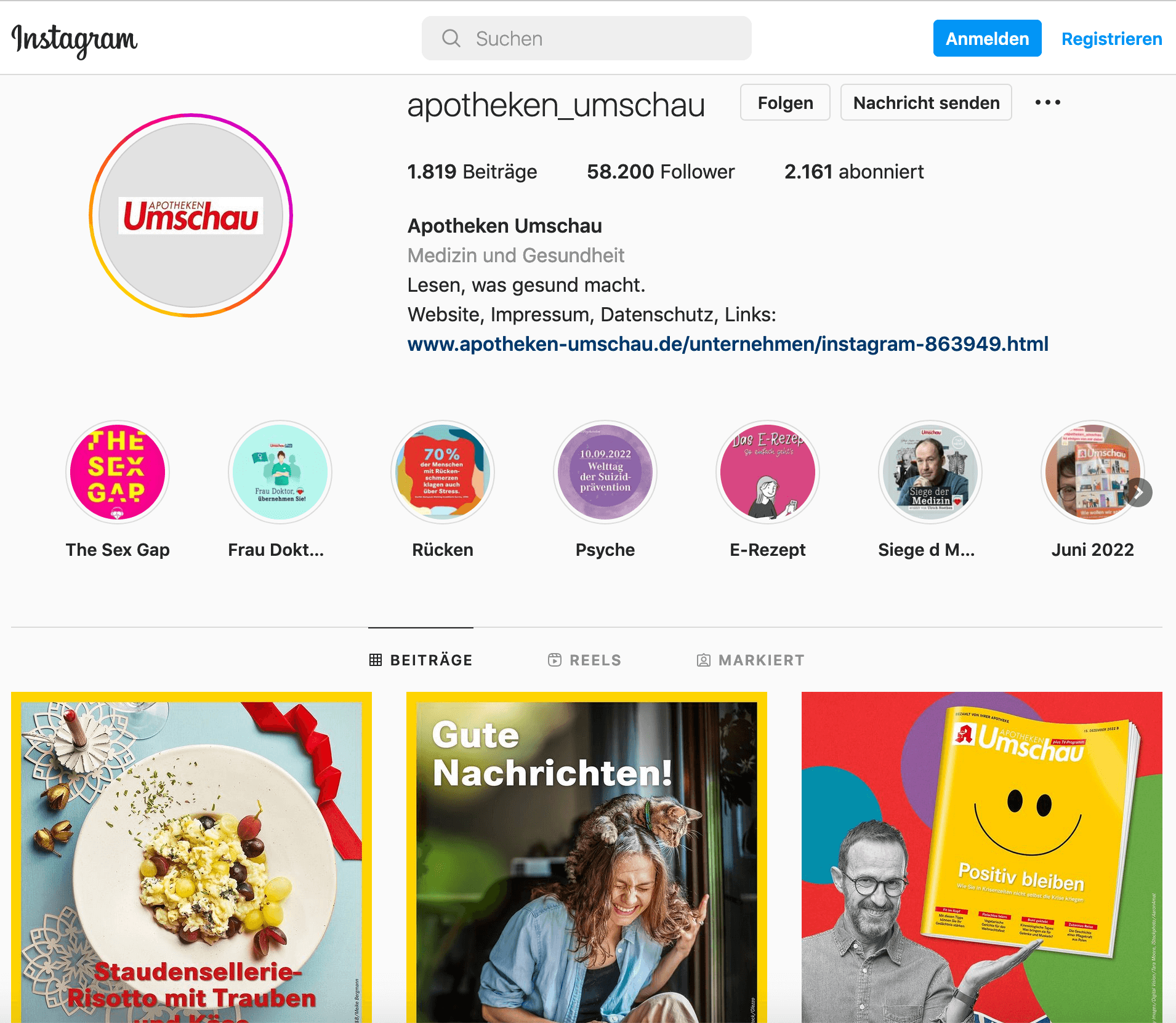Open the Apotheken Umschau profile picture story

tap(191, 215)
